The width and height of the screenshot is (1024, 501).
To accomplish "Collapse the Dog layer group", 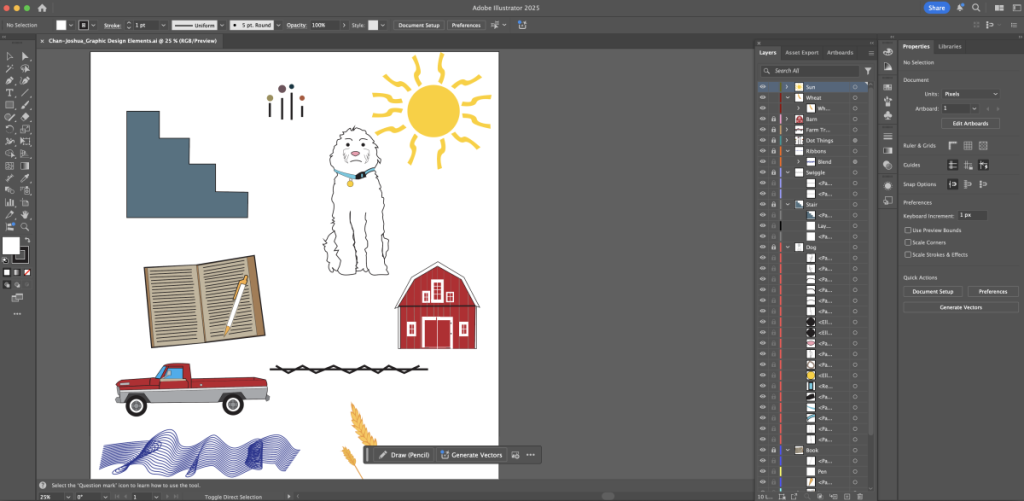I will [787, 246].
